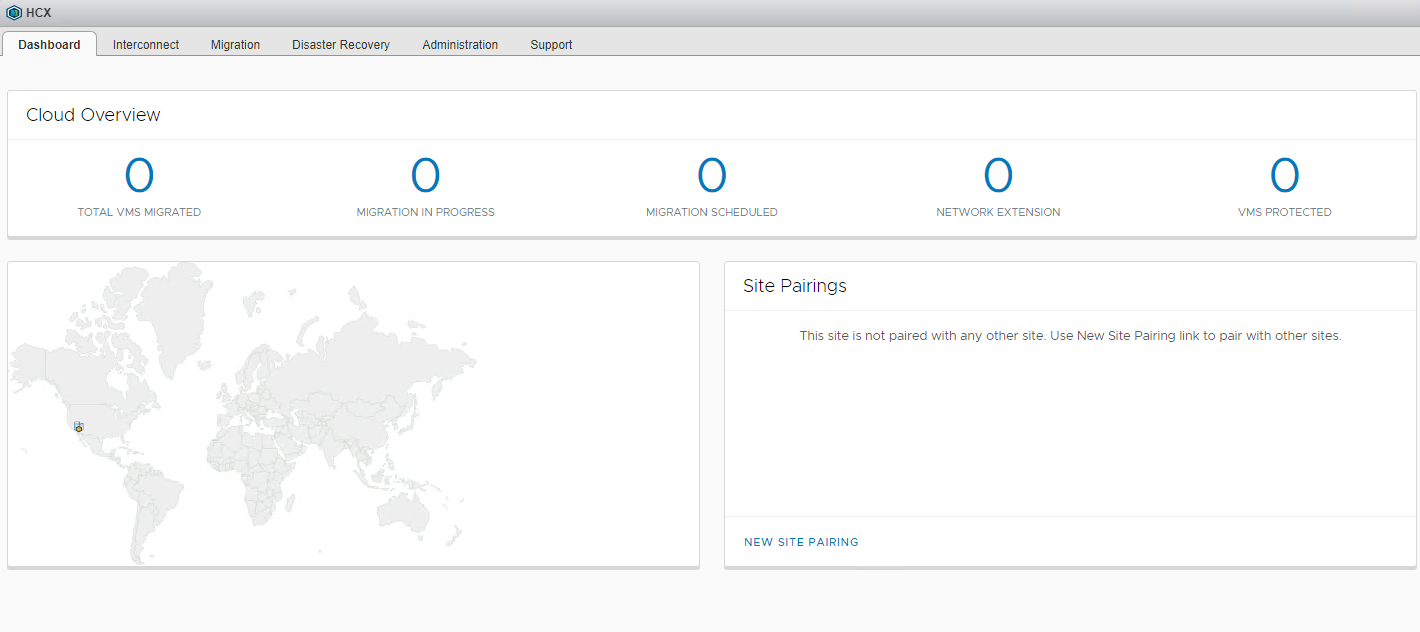Click the zero count above Migration In Progress

tap(425, 176)
